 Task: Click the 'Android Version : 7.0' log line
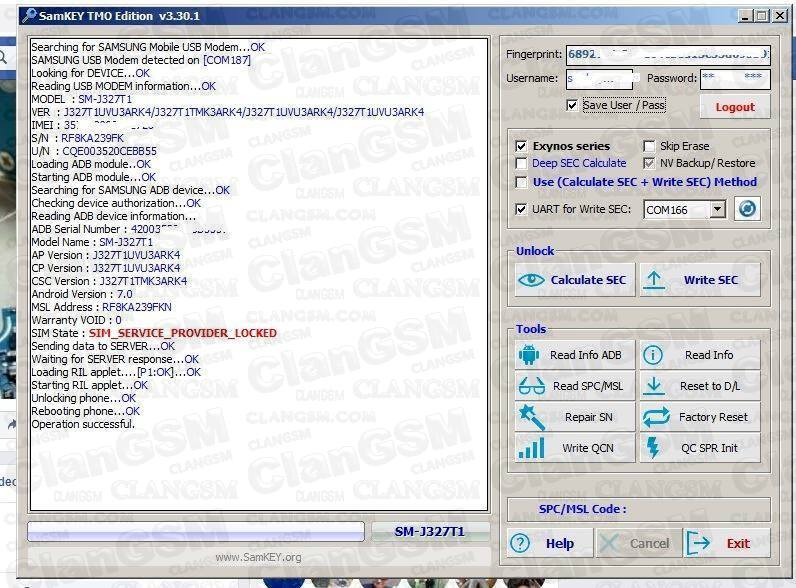82,294
